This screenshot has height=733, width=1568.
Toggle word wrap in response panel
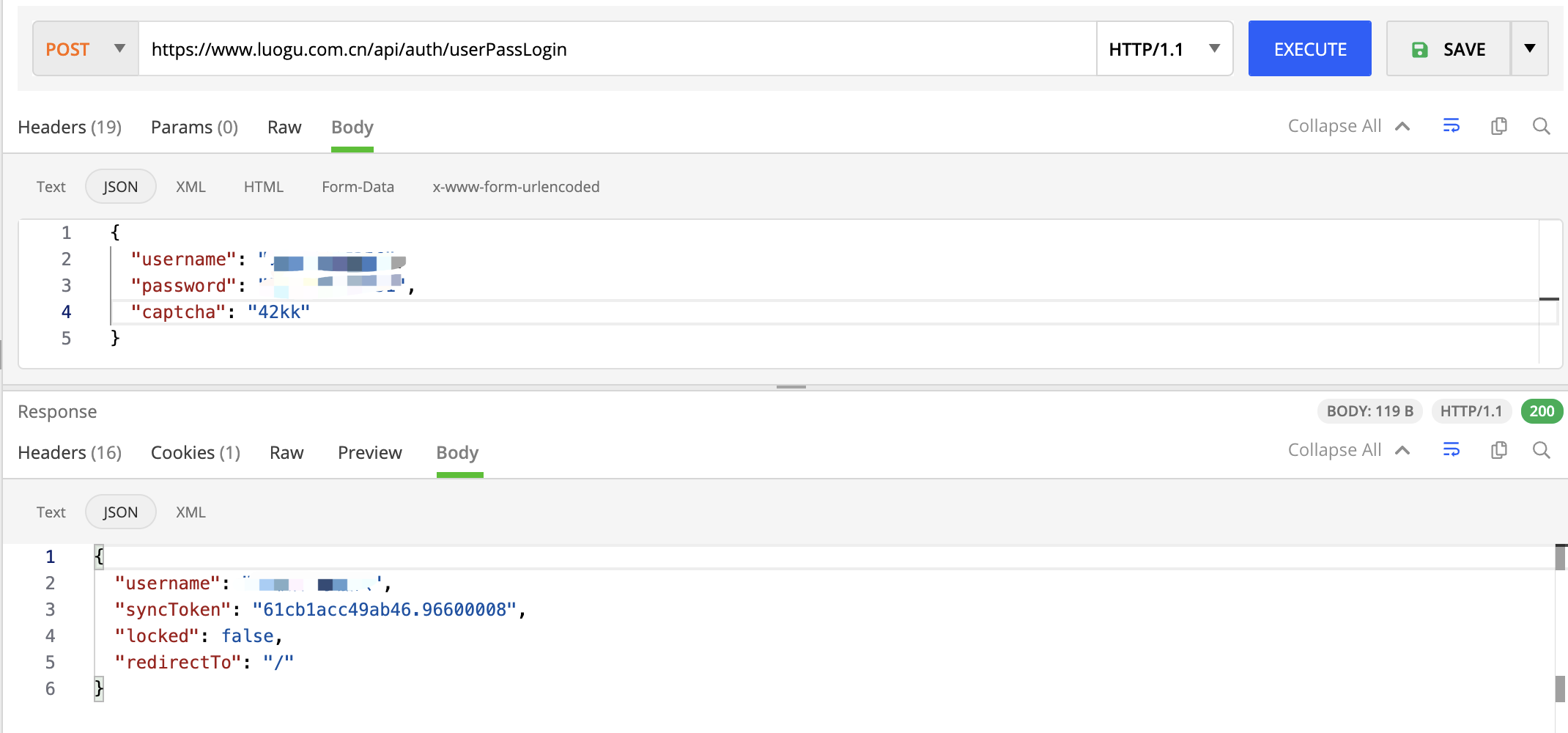[x=1451, y=450]
